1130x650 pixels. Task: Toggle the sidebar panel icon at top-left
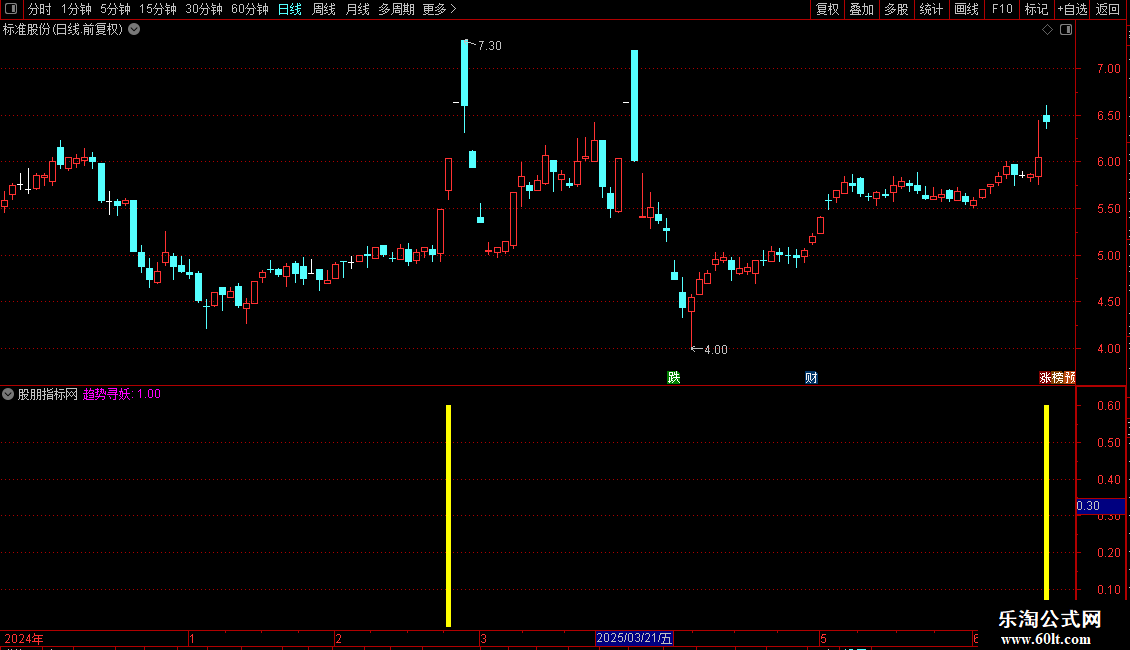pyautogui.click(x=11, y=9)
